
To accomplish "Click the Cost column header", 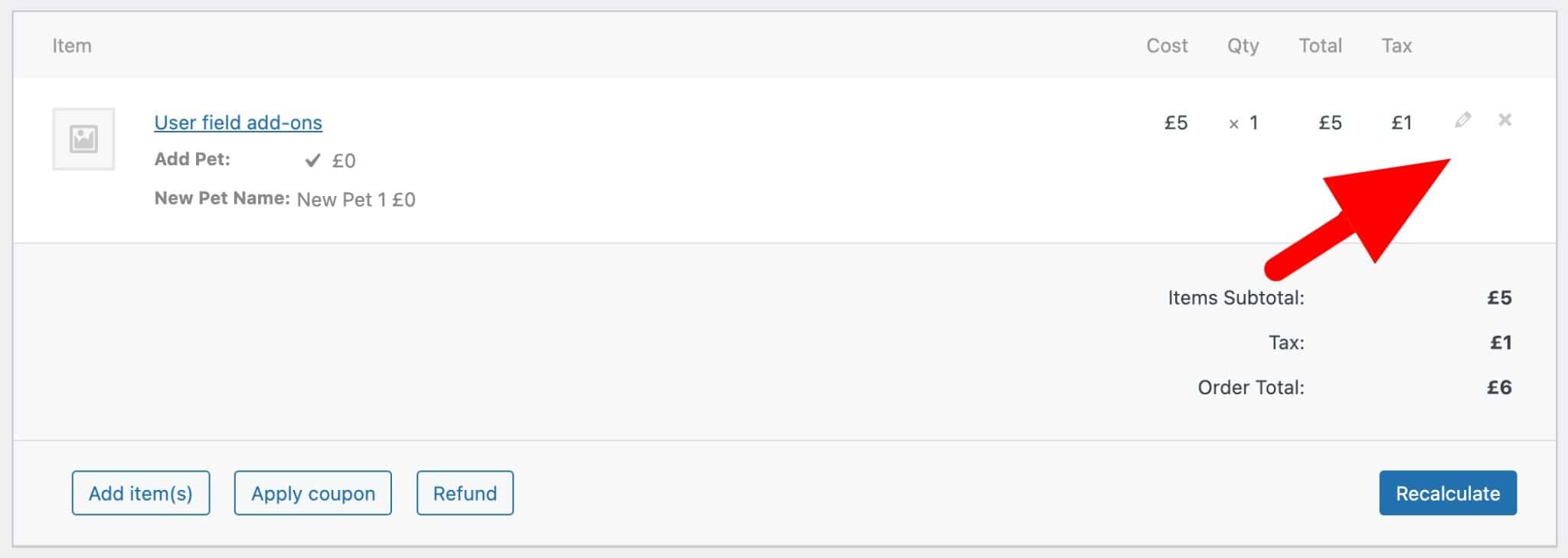I will tap(1165, 45).
